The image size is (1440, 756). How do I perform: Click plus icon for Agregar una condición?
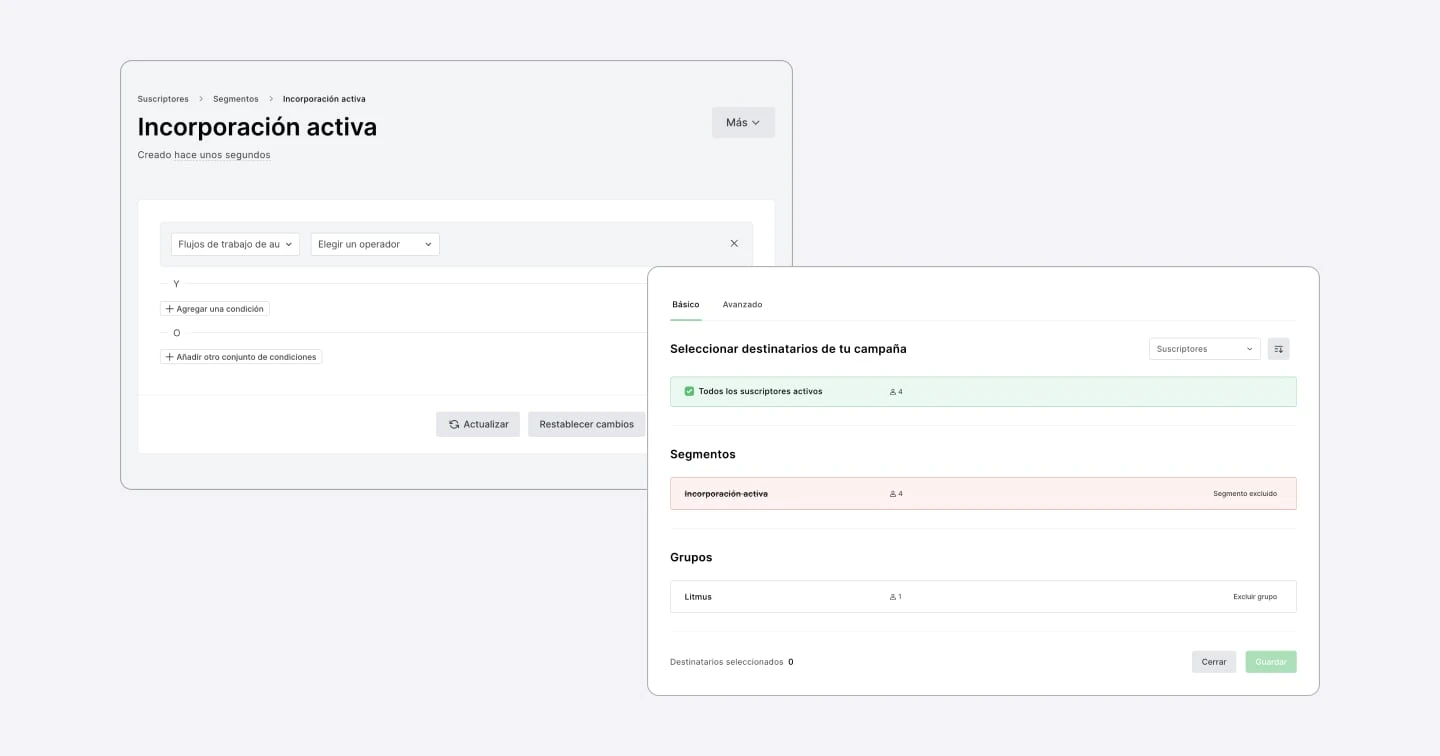click(x=170, y=309)
